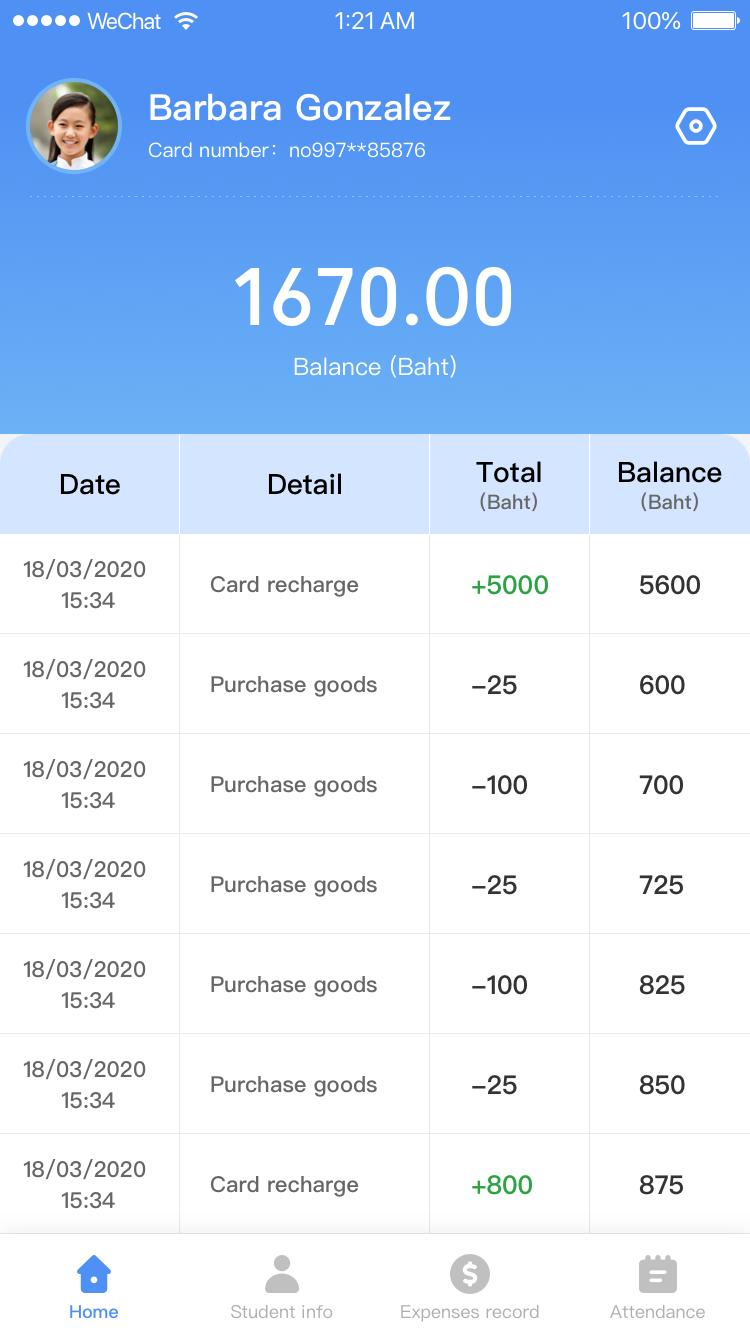
Task: Click the Detail column header
Action: pos(305,484)
